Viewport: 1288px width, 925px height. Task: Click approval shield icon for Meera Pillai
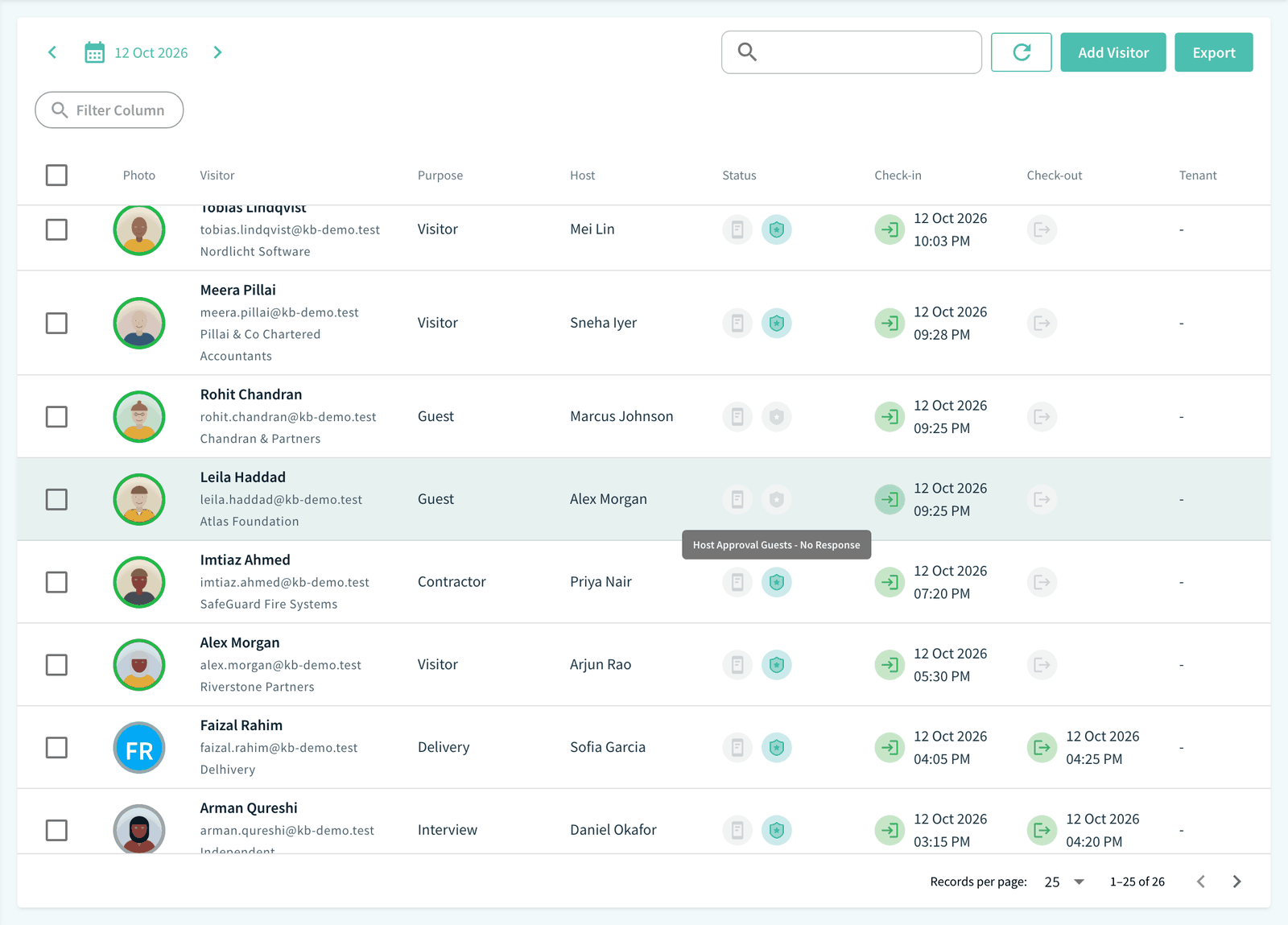[x=776, y=323]
